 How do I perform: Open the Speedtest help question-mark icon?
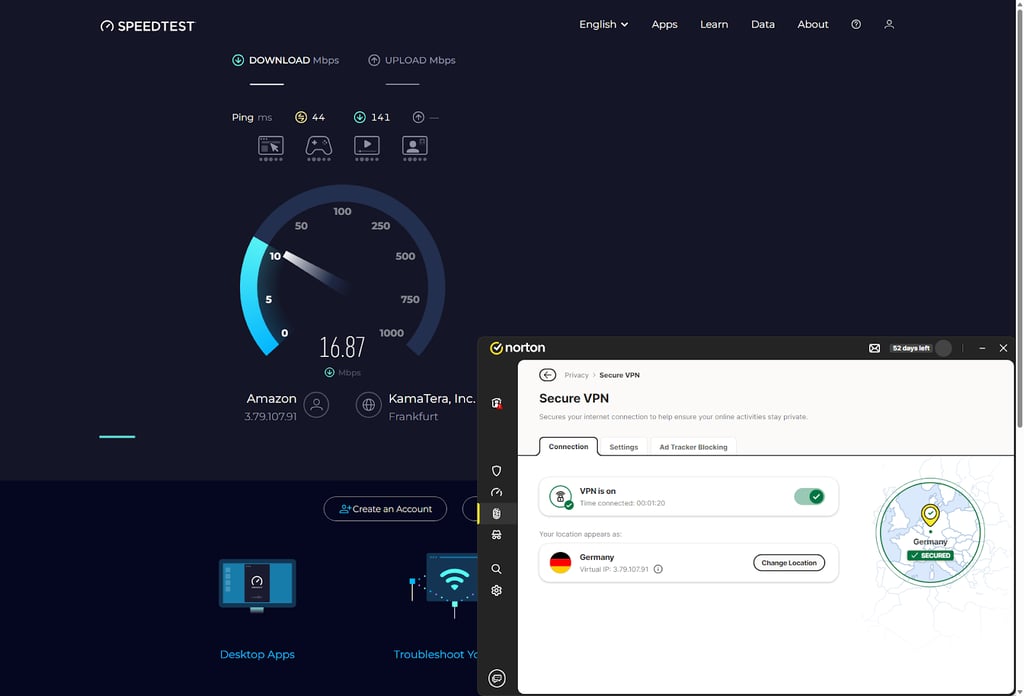tap(856, 24)
